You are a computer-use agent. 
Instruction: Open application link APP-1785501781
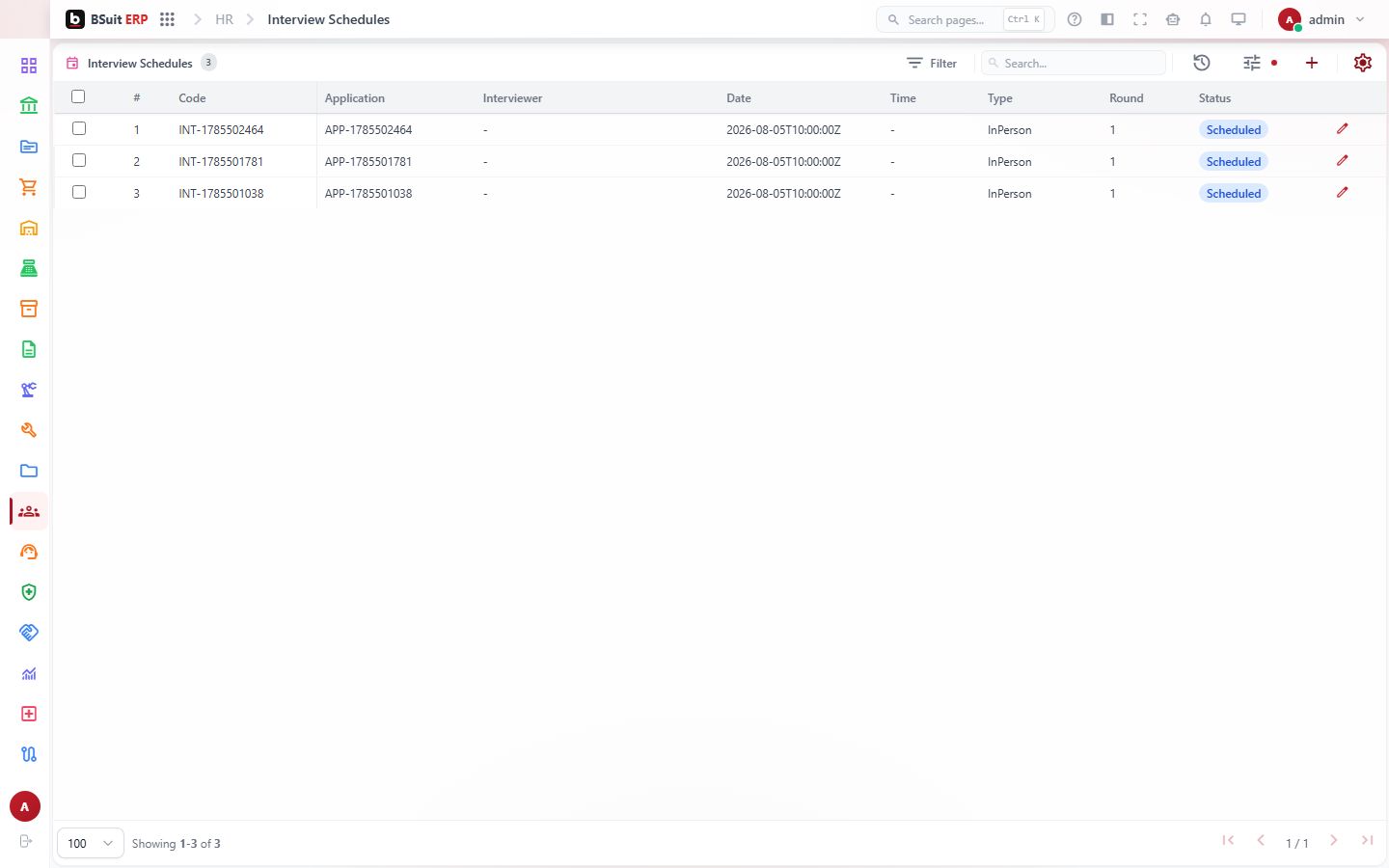click(x=368, y=162)
